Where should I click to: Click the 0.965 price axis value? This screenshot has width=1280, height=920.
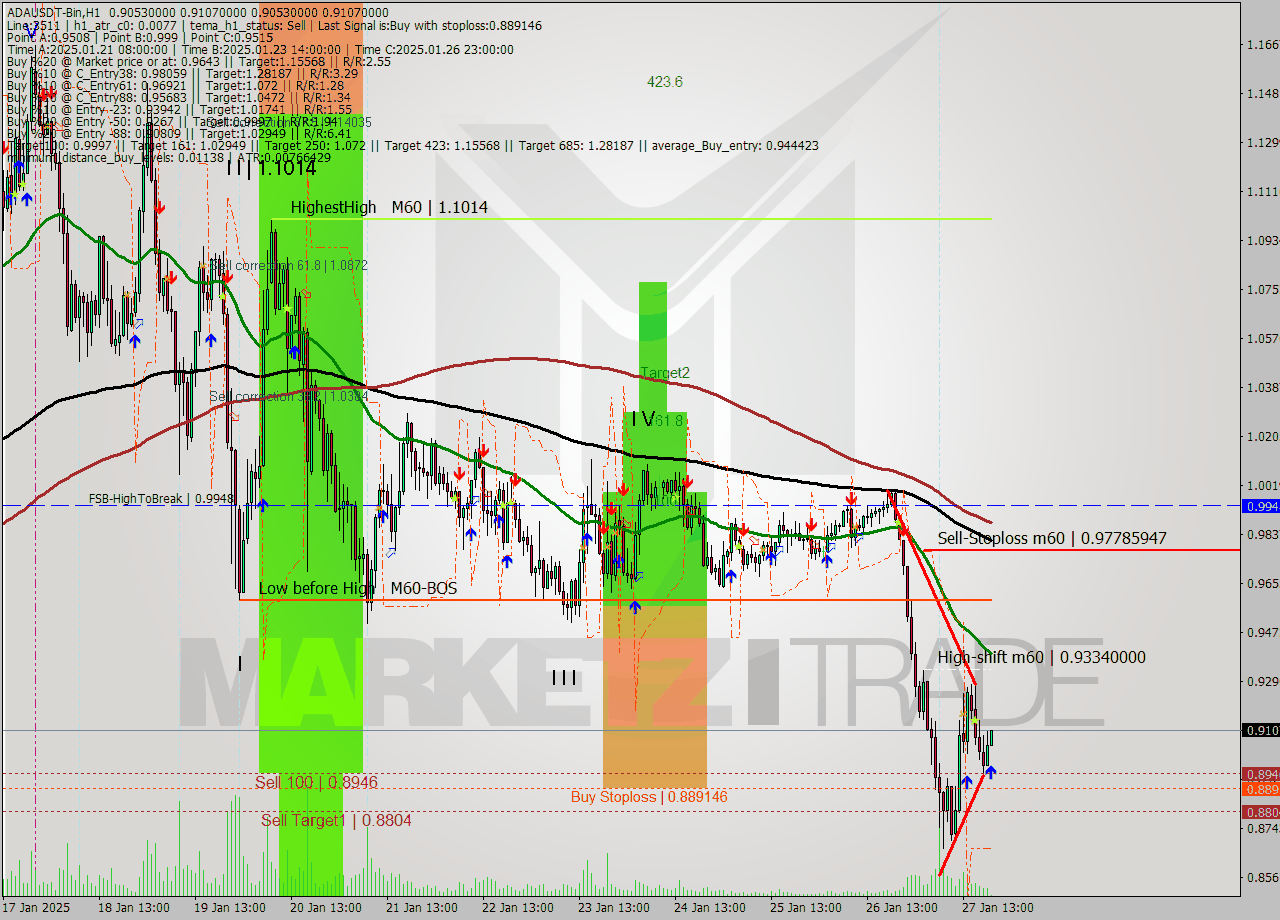point(1262,583)
